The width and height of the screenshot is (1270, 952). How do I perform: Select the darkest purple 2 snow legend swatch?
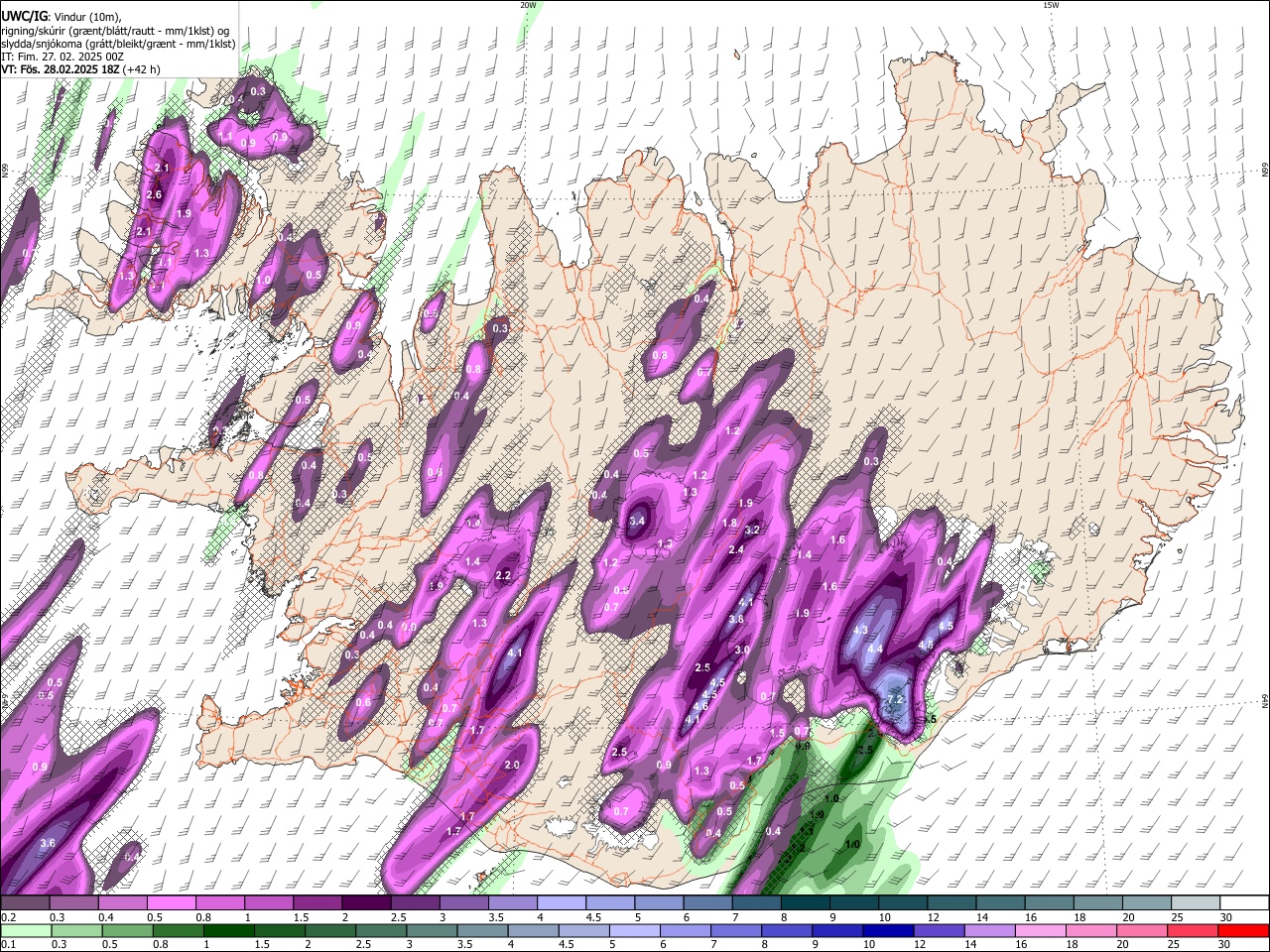click(365, 902)
